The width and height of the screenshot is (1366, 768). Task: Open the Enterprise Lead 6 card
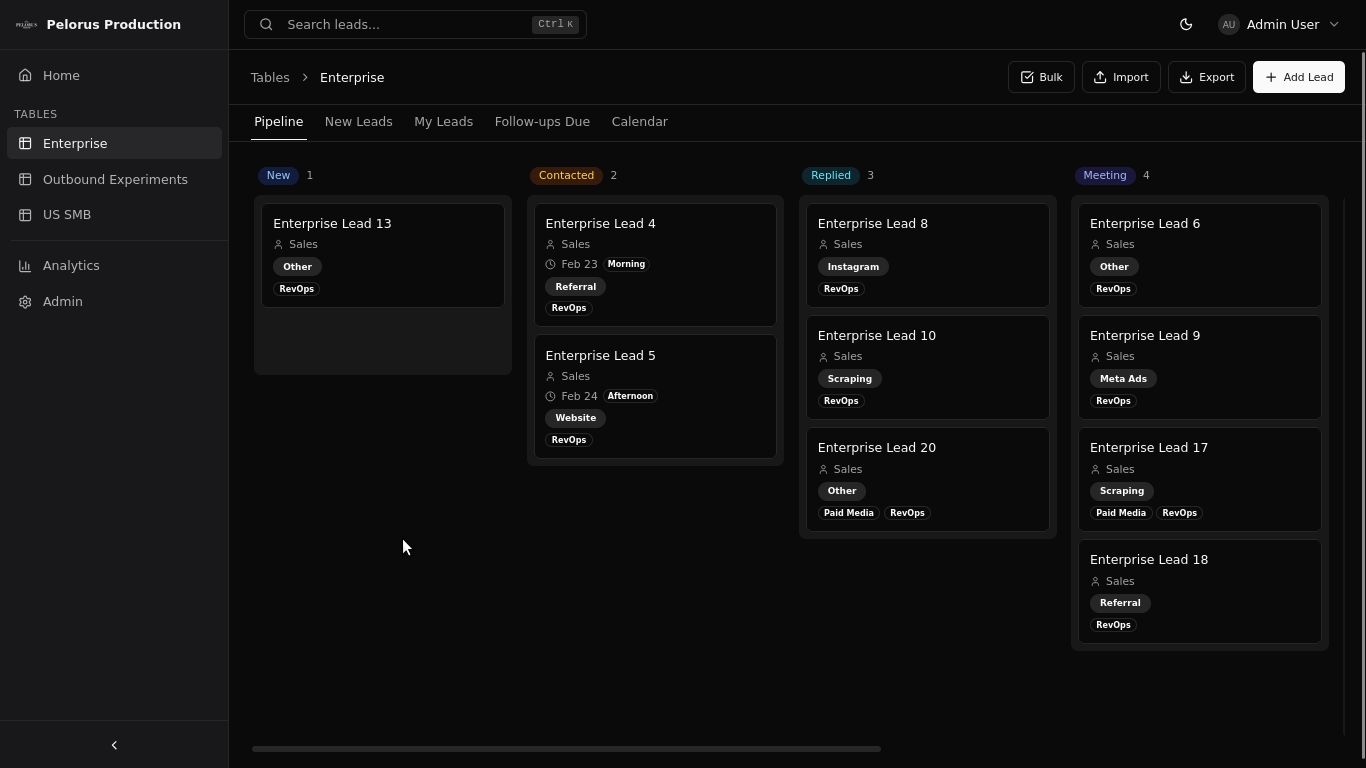[1200, 255]
